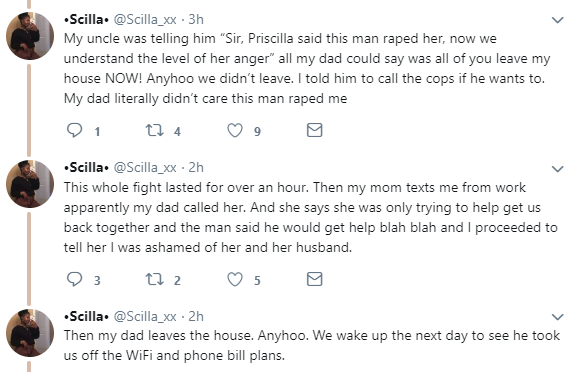588x372 pixels.
Task: Reply to the tweet about the fight lasting an hour
Action: (74, 279)
